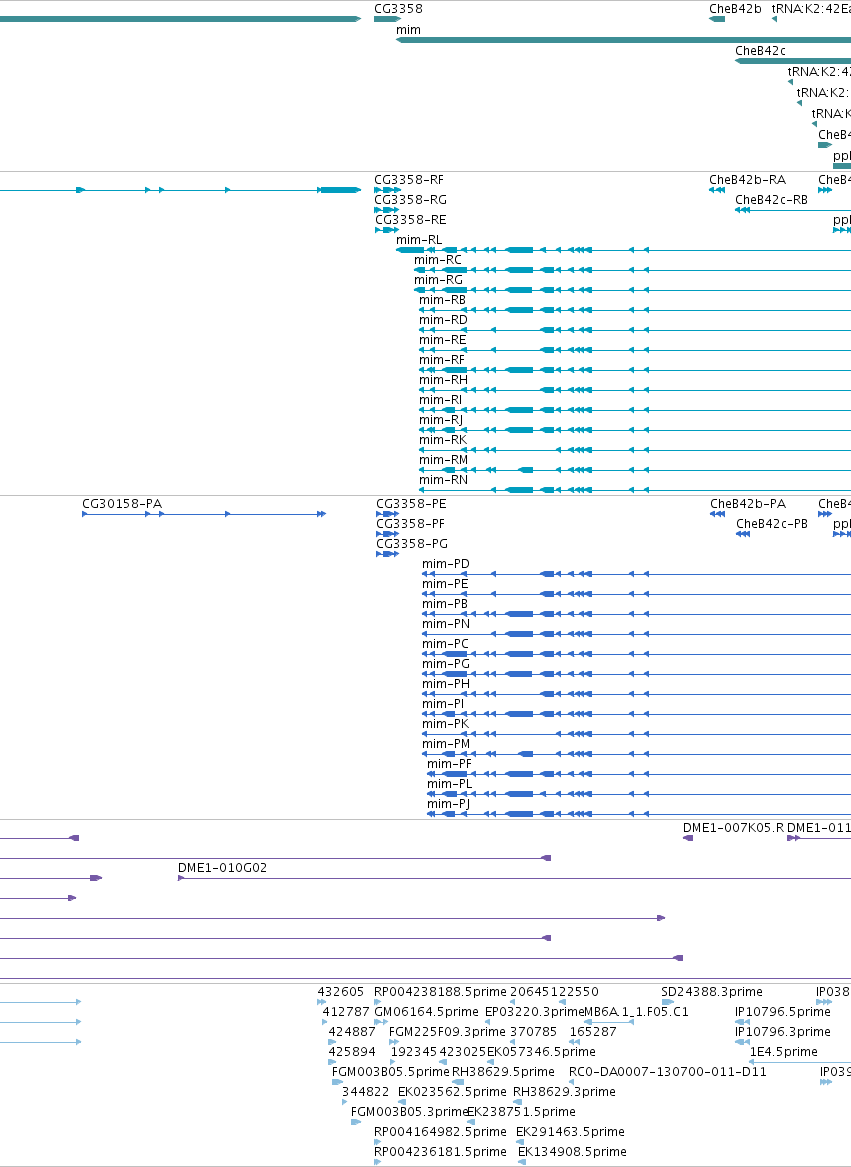Screen dimensions: 851x1167
Task: Click the FGM225F09.3prime EST label
Action: (447, 1033)
